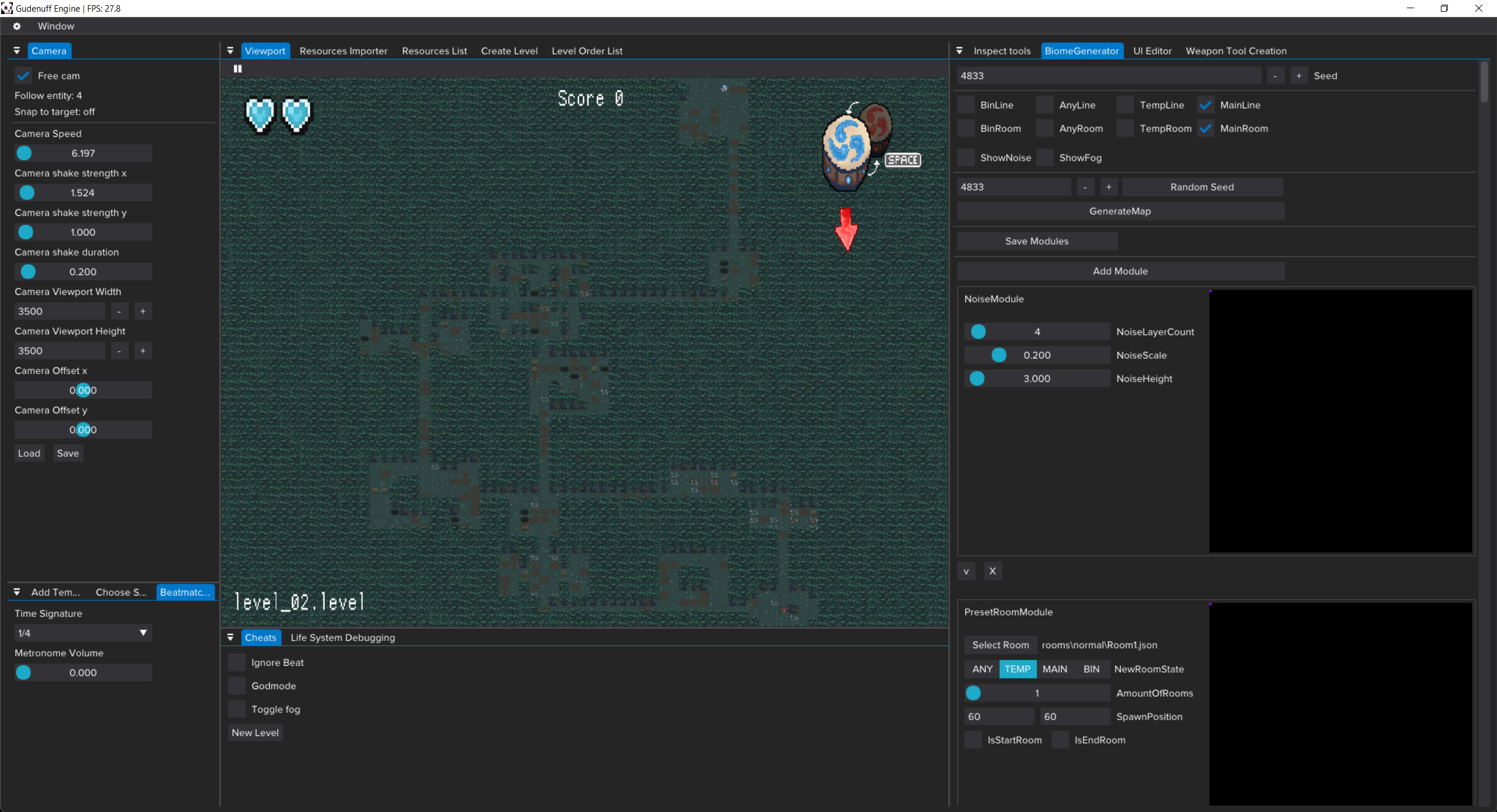Click the settings gear icon in menu bar

16,26
